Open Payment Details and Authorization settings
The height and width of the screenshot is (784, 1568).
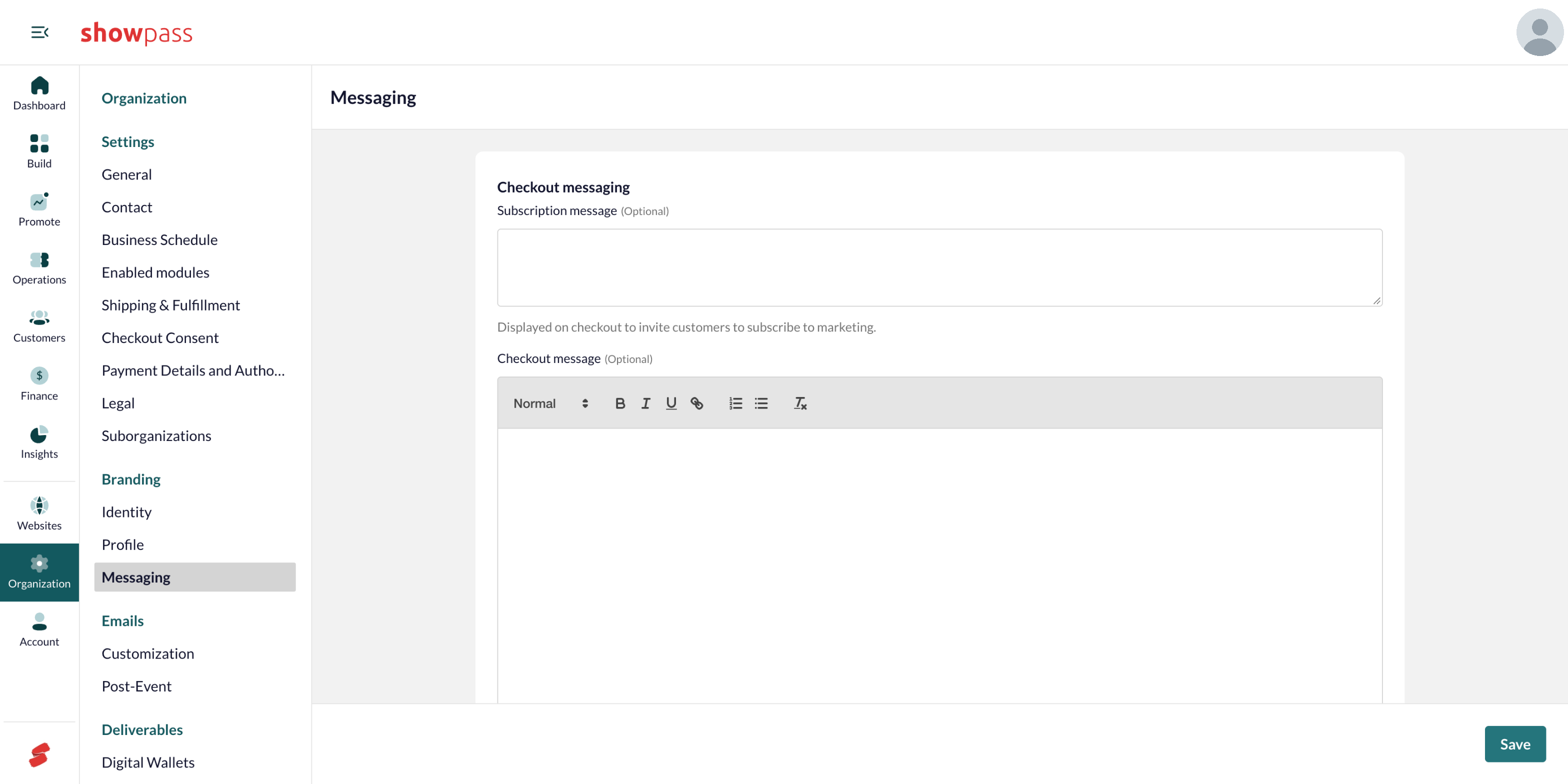click(x=193, y=370)
